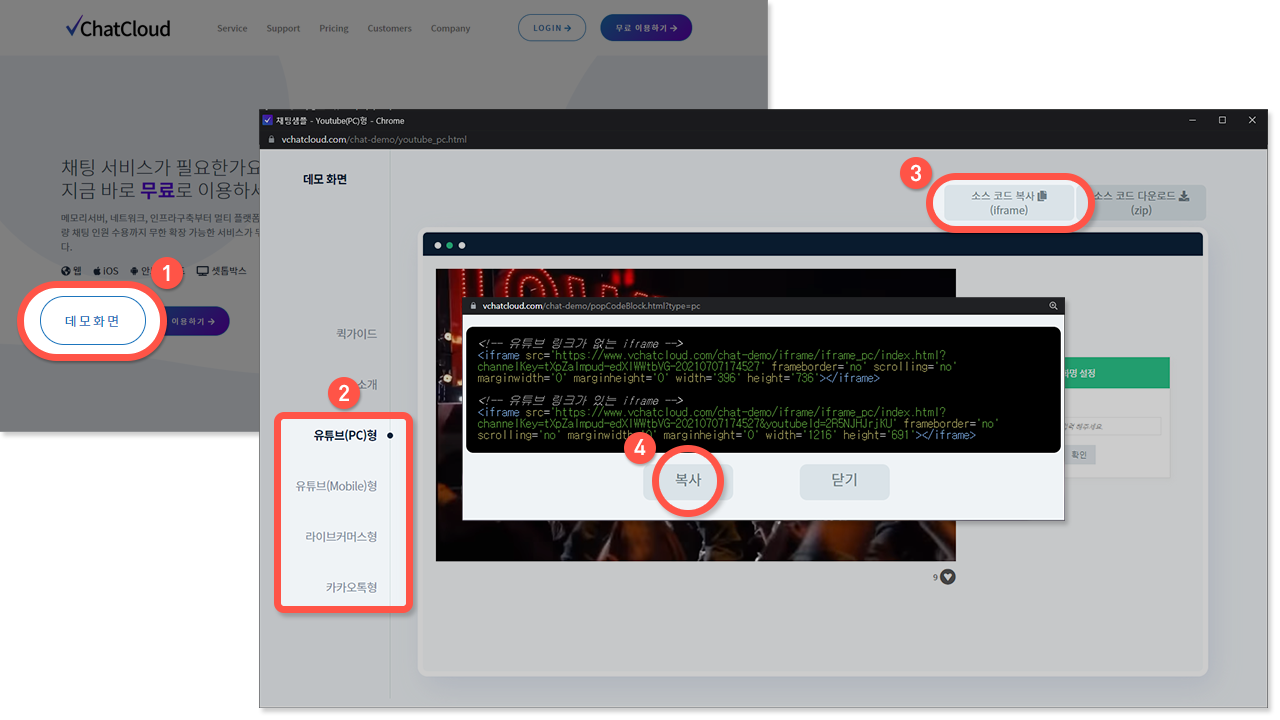This screenshot has height=720, width=1280.
Task: Click the nickname input field in the settings panel
Action: coord(1110,426)
